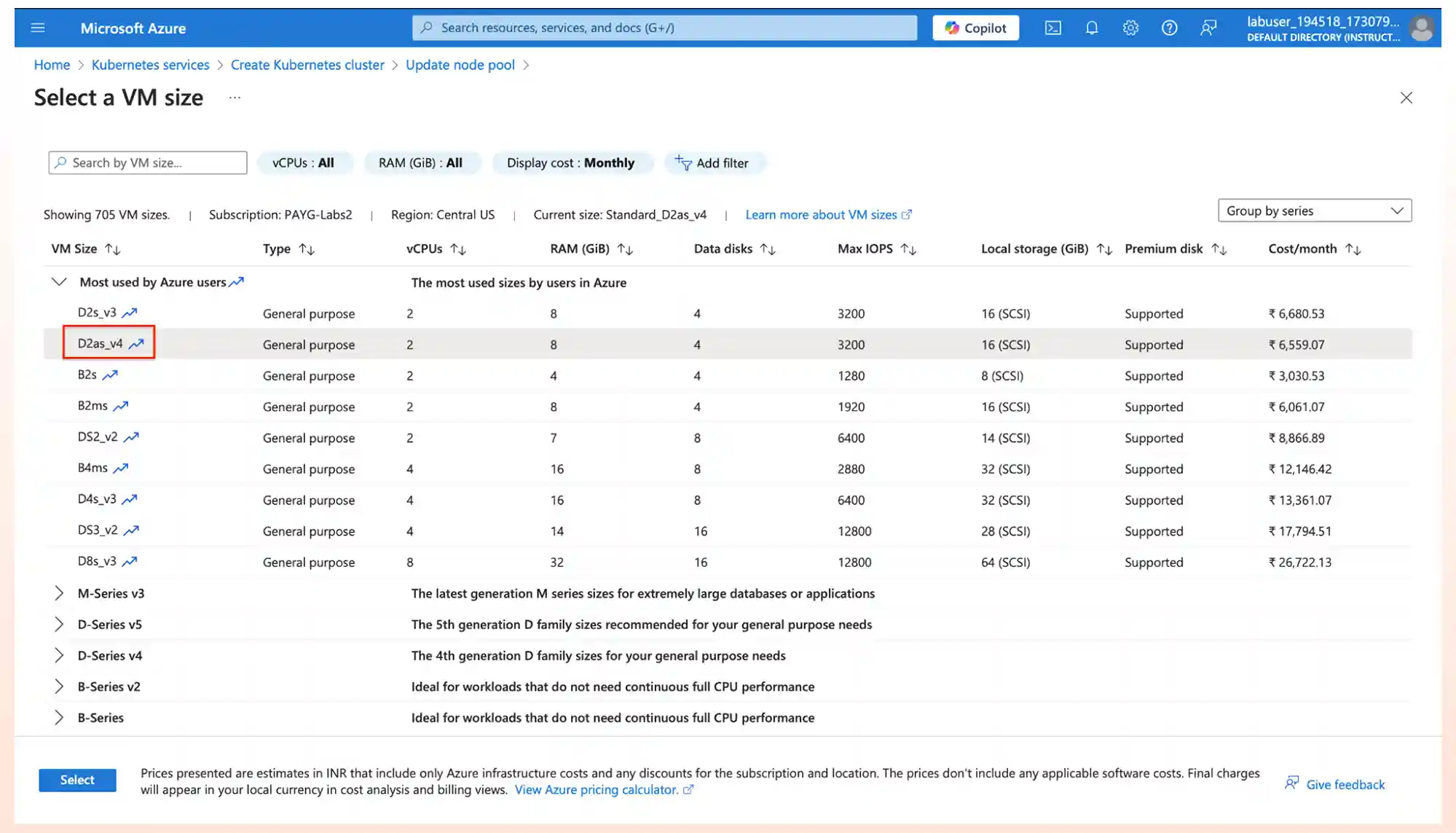This screenshot has width=1456, height=833.
Task: Sort by the Cost/month column arrows
Action: pos(1353,249)
